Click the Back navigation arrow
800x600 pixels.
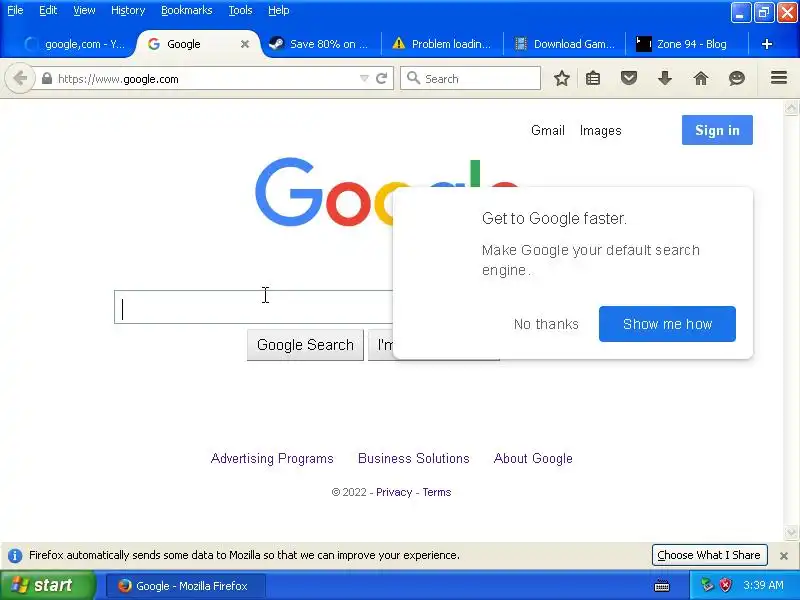pos(20,79)
